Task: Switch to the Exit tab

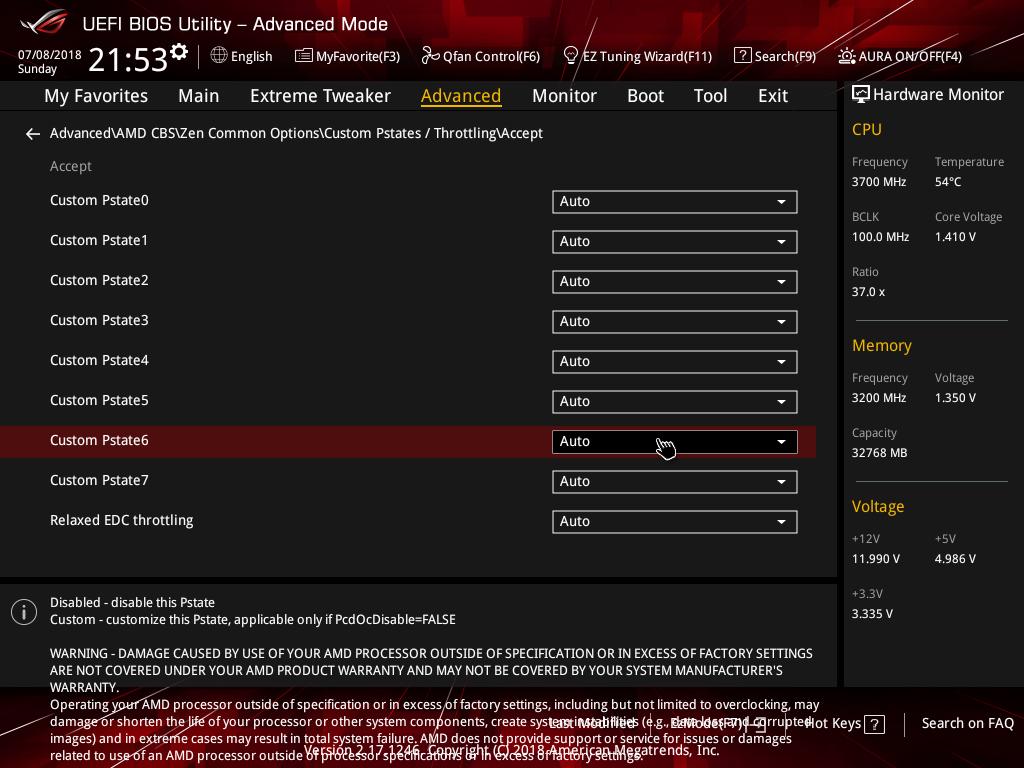Action: click(x=773, y=96)
